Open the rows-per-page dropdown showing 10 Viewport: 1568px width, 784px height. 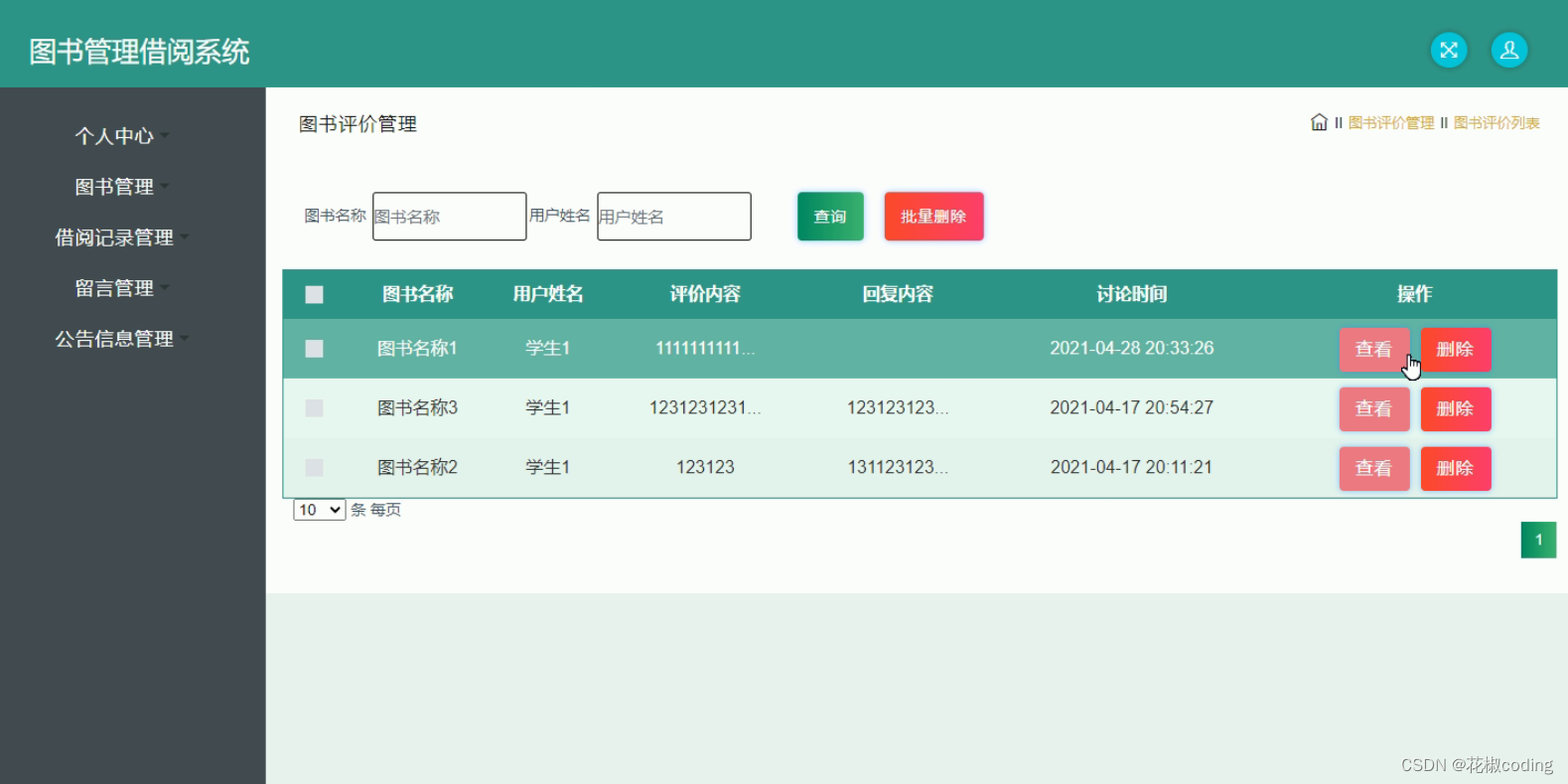[x=319, y=510]
